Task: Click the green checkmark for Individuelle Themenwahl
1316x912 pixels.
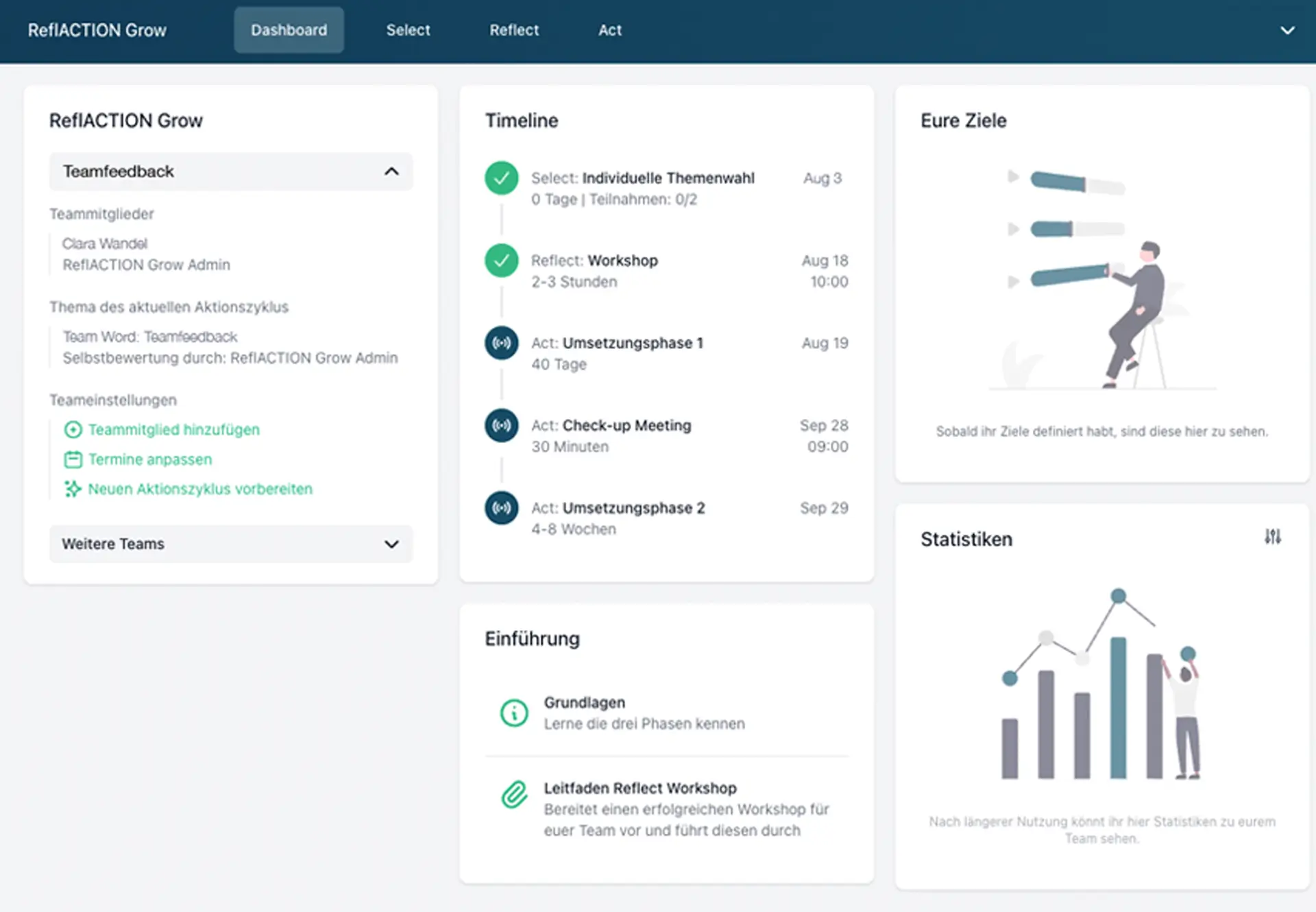Action: click(502, 178)
